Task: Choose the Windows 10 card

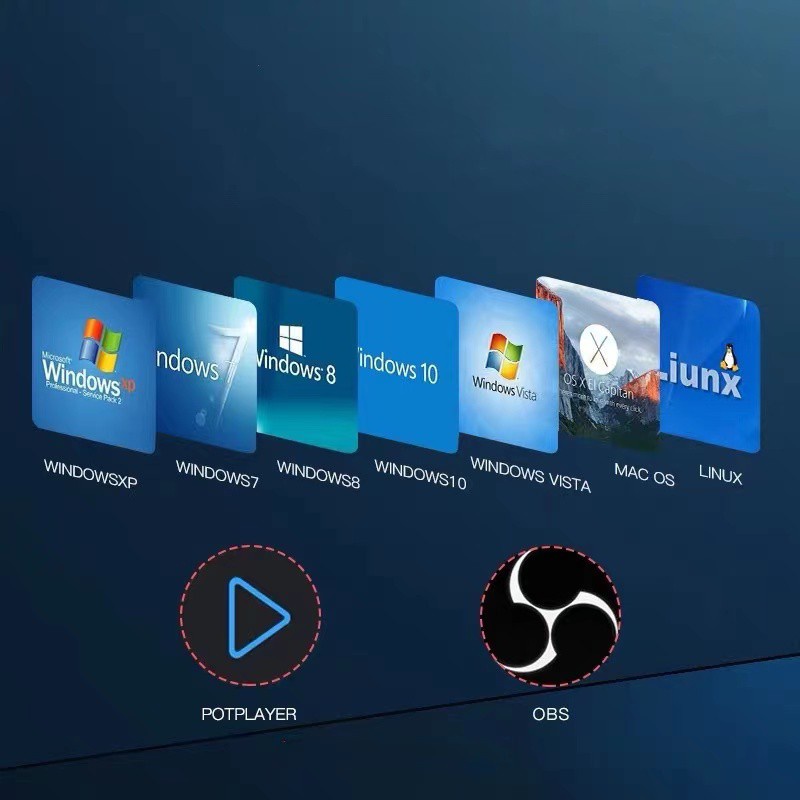Action: [x=396, y=365]
